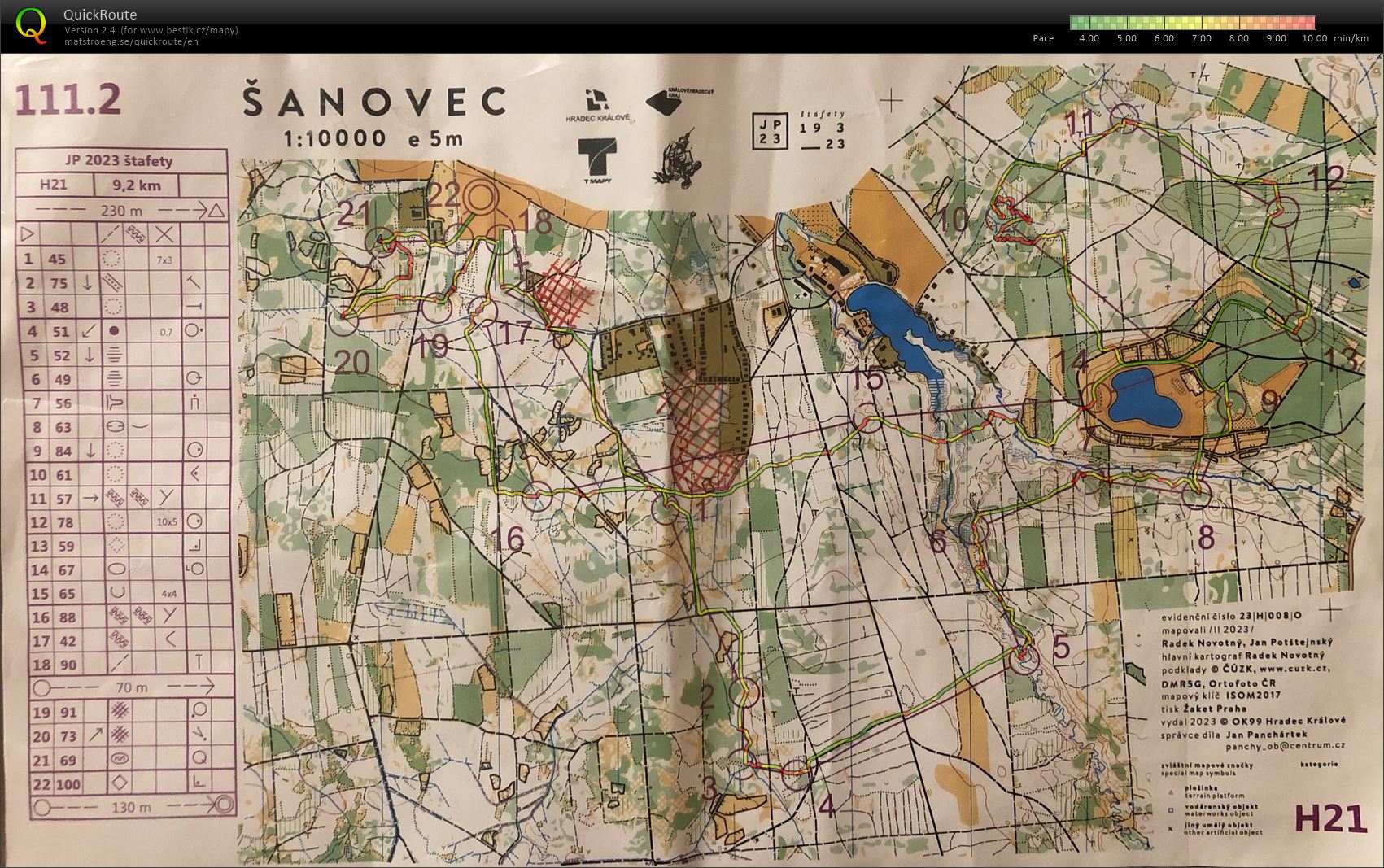Click the QuickRoute Q logo
Viewport: 1384px width, 868px height.
click(x=31, y=24)
